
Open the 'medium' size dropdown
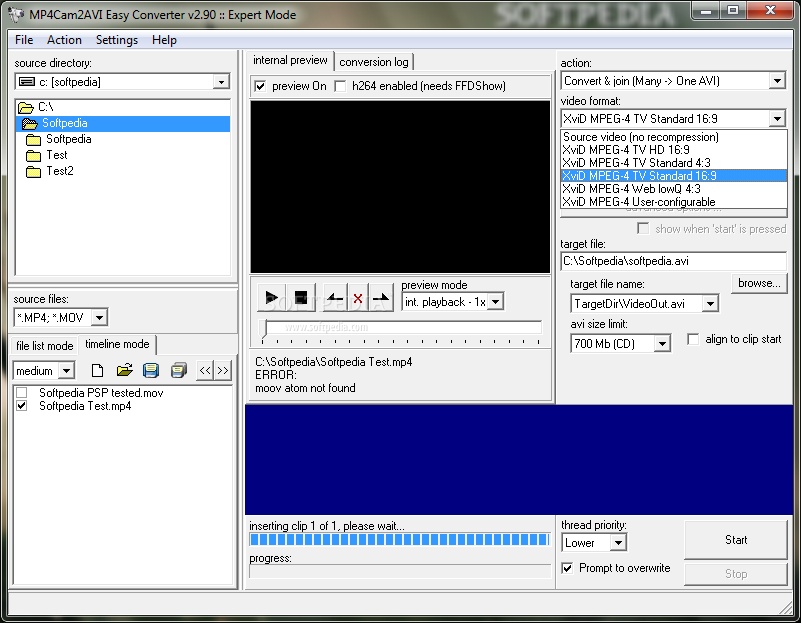coord(66,371)
